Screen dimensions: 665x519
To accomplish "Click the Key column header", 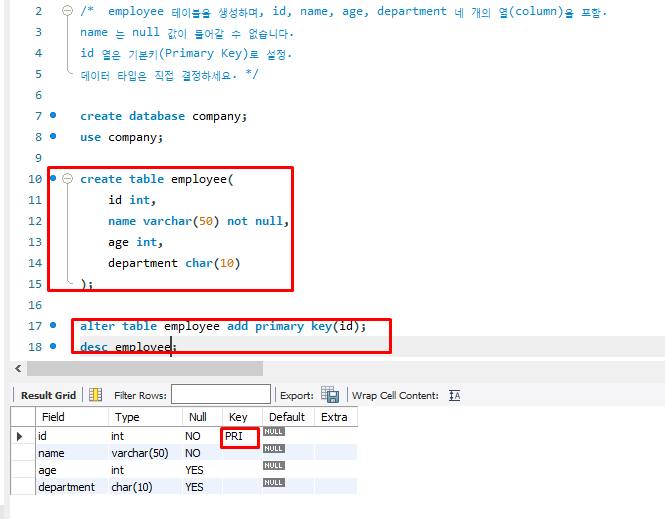I will pos(242,417).
